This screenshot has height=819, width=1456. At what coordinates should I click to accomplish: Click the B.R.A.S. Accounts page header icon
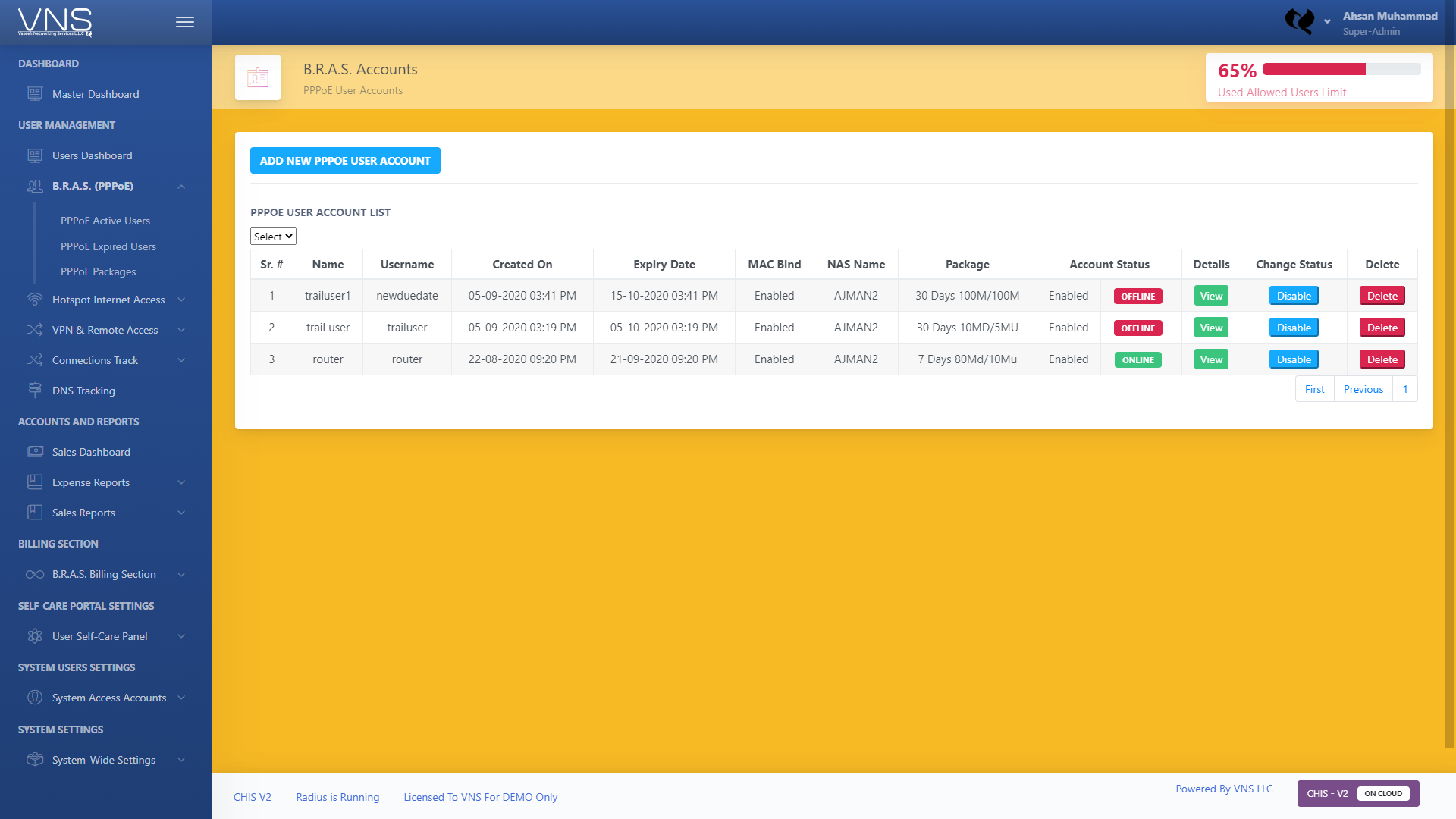click(258, 77)
